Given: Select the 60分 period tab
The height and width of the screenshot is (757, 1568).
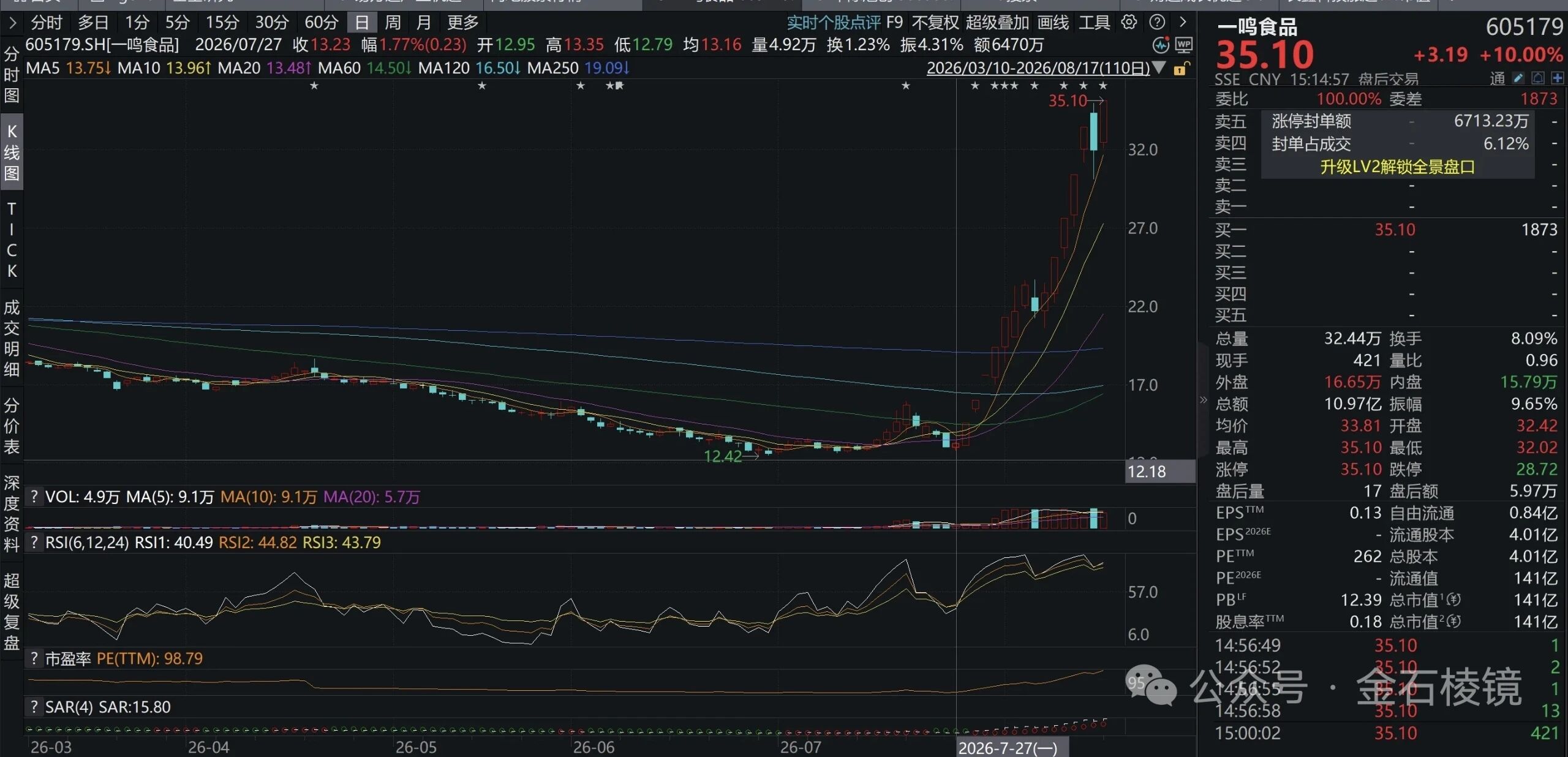Looking at the screenshot, I should click(x=322, y=23).
